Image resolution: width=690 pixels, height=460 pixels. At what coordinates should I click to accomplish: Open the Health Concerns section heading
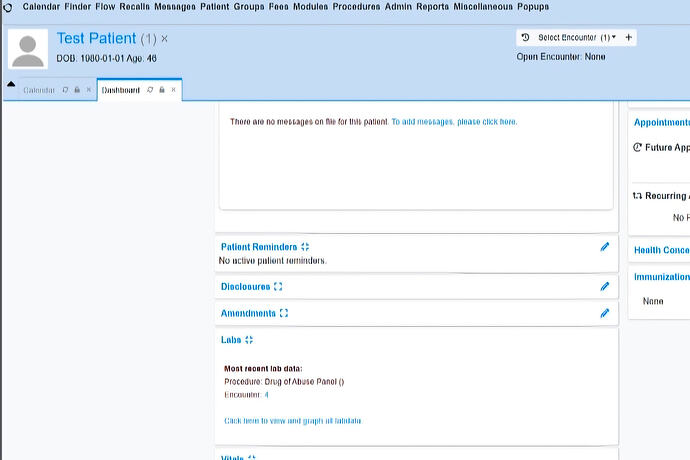[x=661, y=250]
